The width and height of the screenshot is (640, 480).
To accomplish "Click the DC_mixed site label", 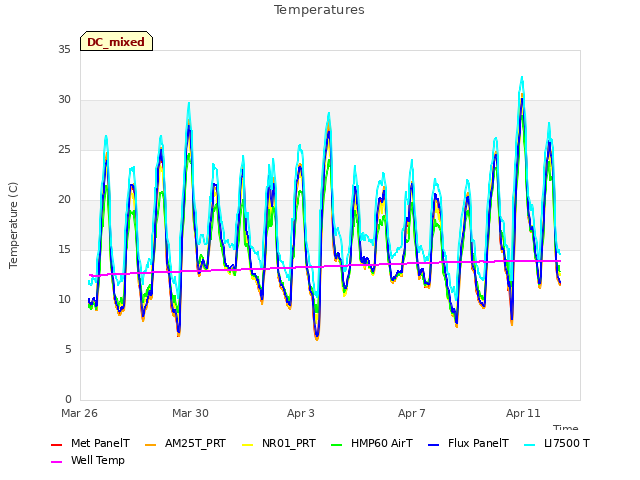I will click(x=116, y=41).
